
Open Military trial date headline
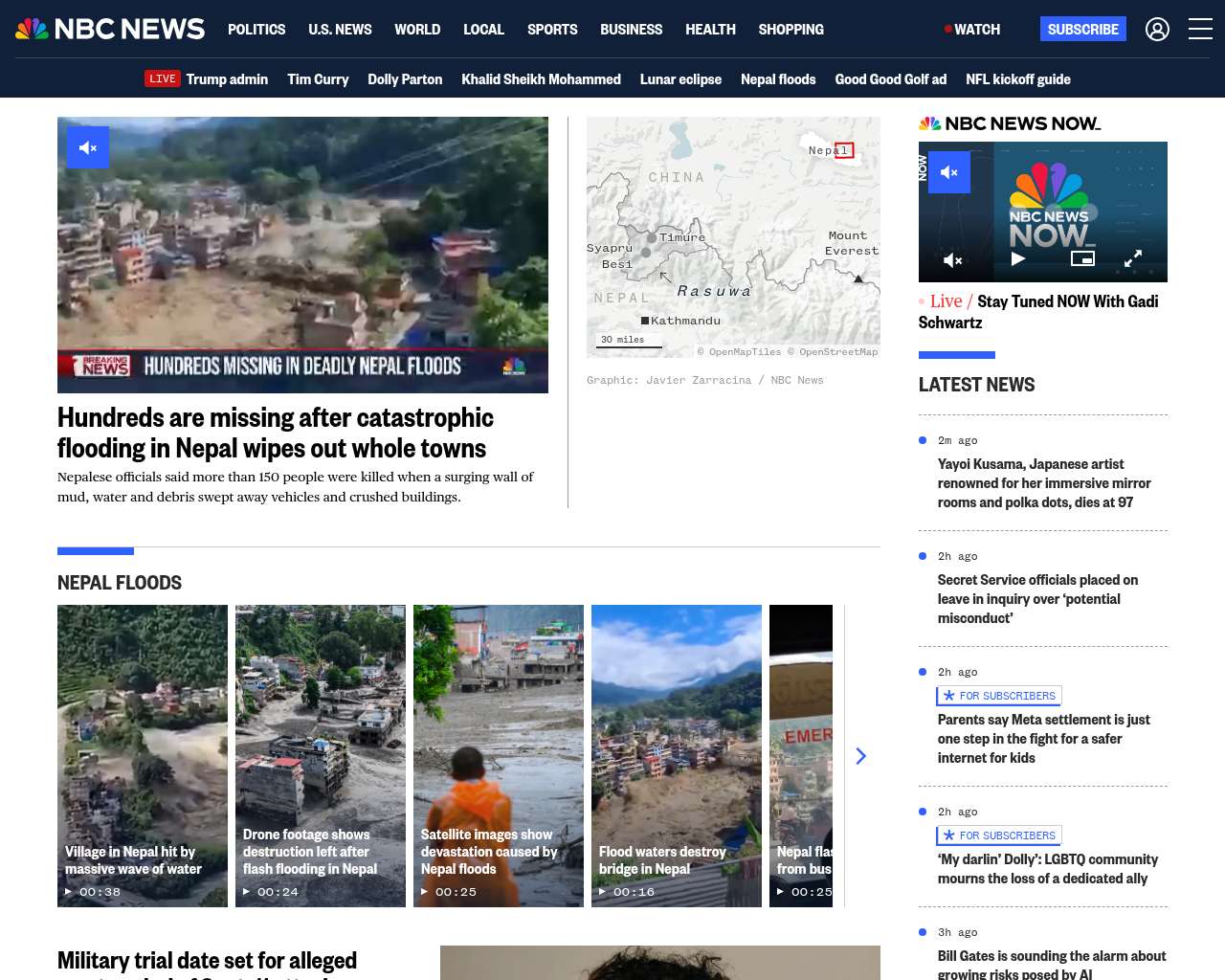(207, 964)
